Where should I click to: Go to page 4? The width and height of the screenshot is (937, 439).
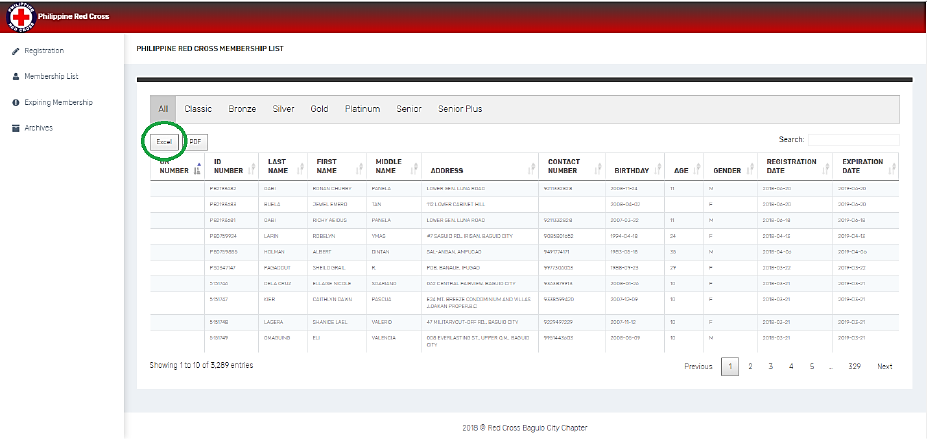[x=791, y=366]
